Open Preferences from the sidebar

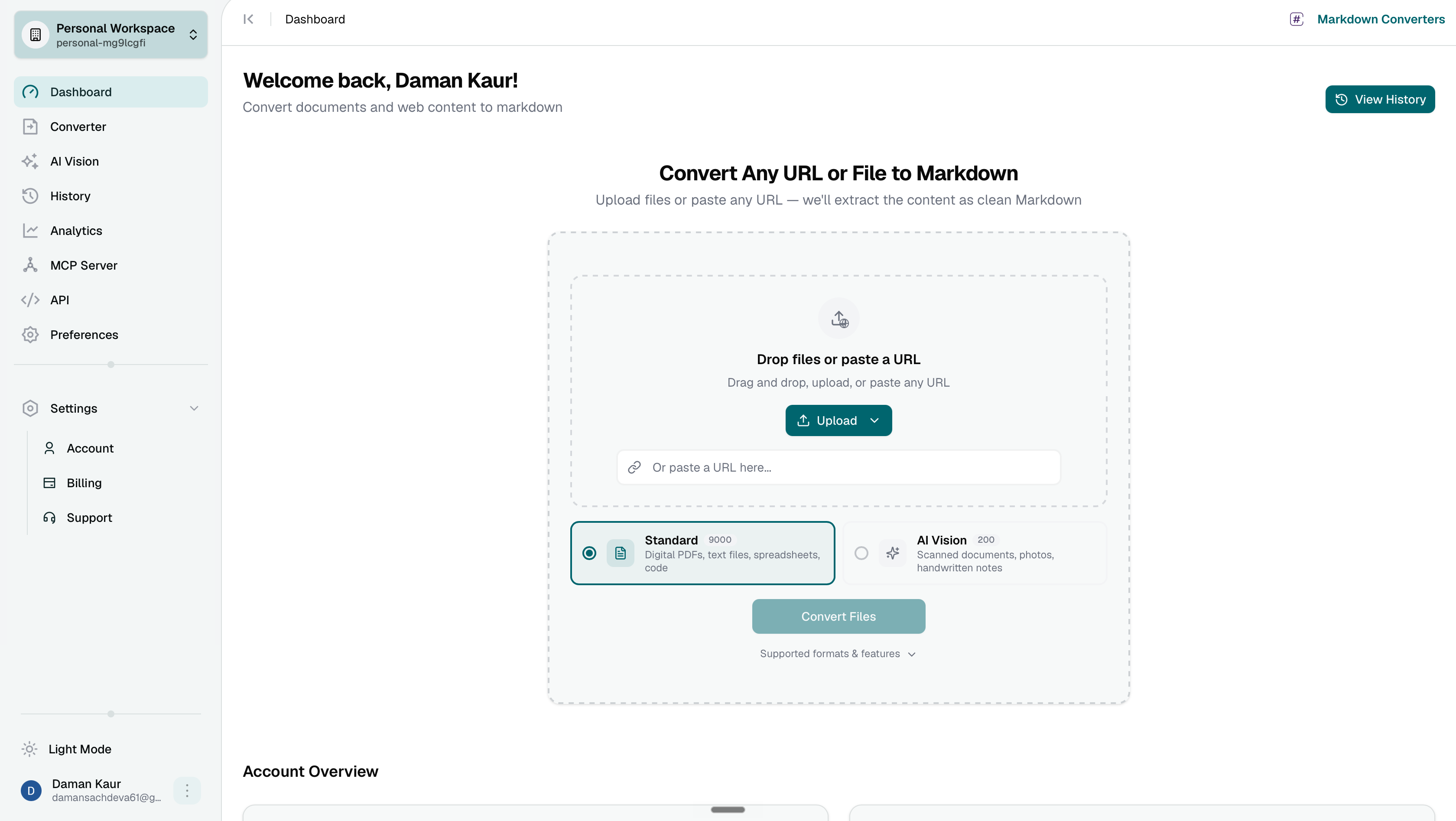[111, 335]
